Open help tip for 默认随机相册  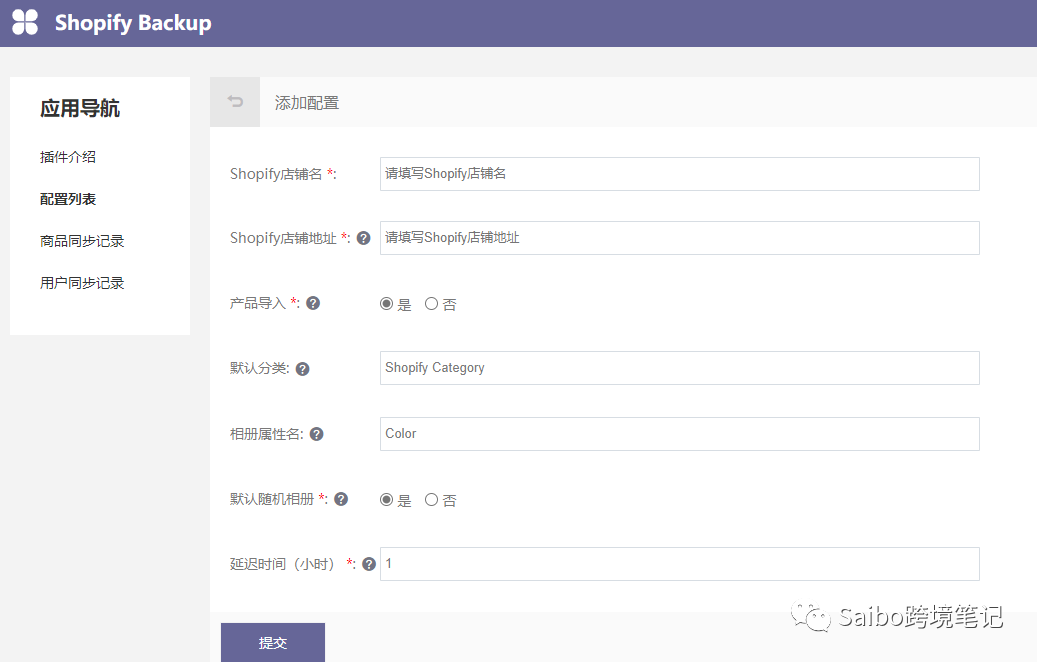341,498
